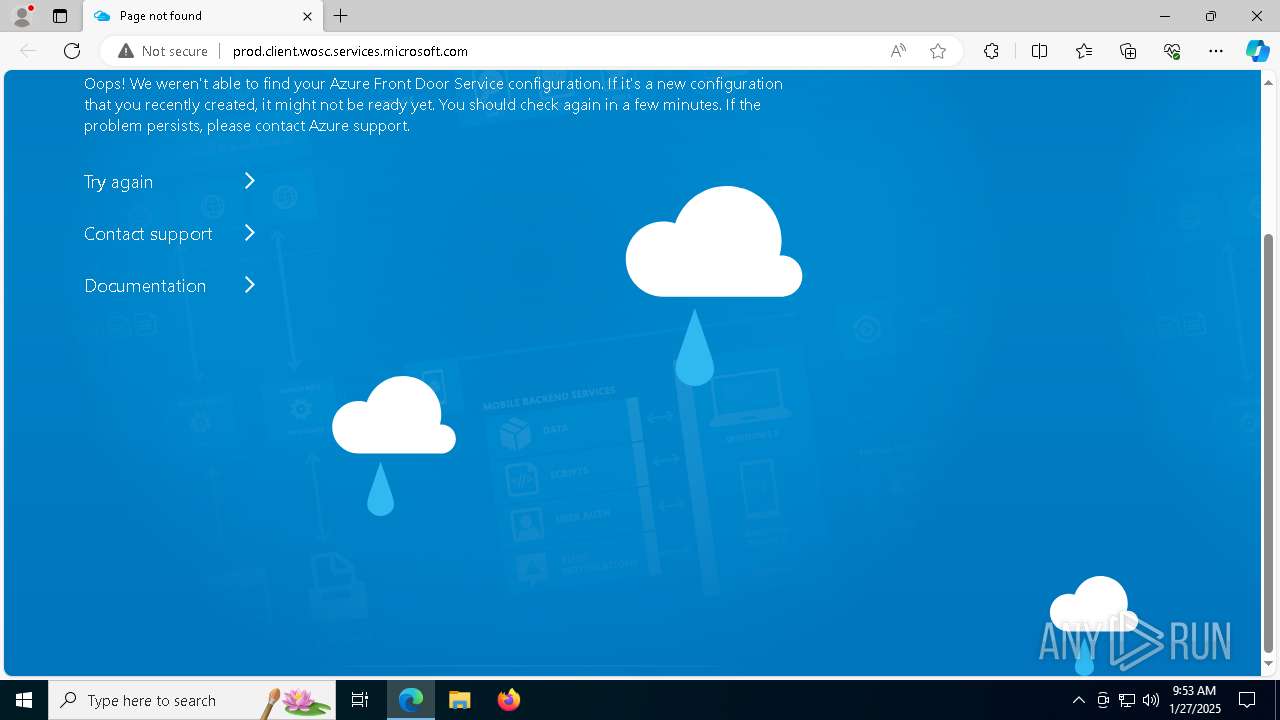Open the clock showing 9:53 AM
The width and height of the screenshot is (1280, 720).
coord(1195,700)
